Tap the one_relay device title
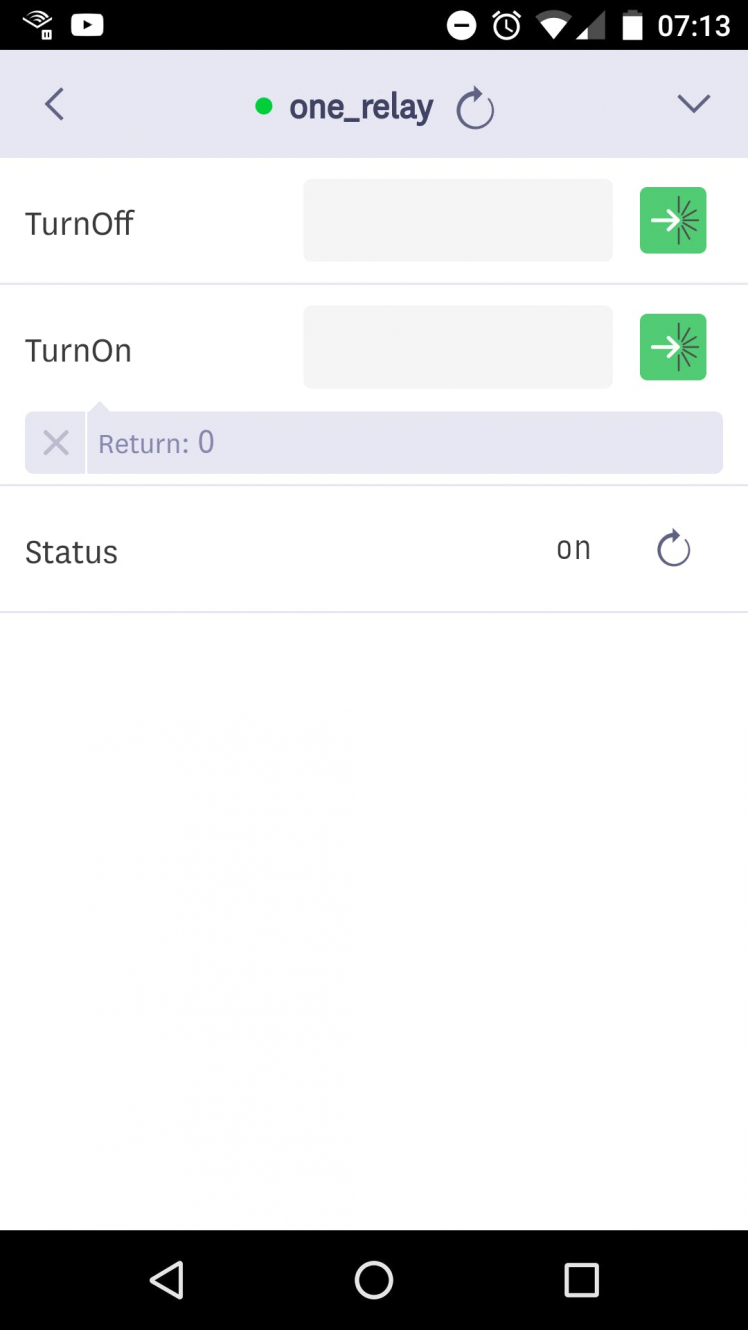The image size is (748, 1330). click(361, 107)
